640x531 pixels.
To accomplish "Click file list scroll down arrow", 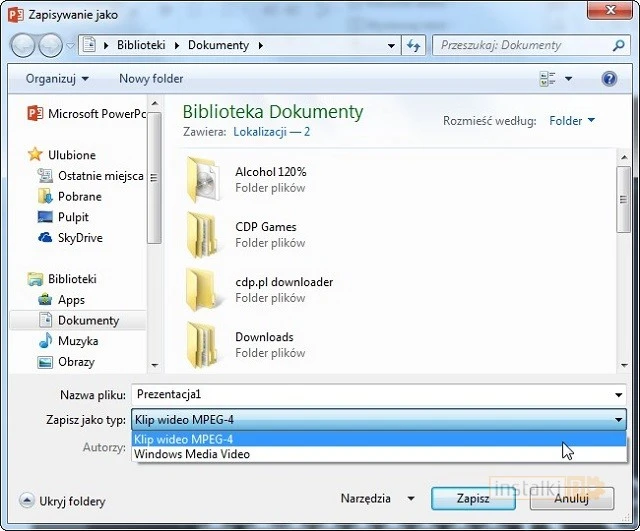I will pos(624,365).
